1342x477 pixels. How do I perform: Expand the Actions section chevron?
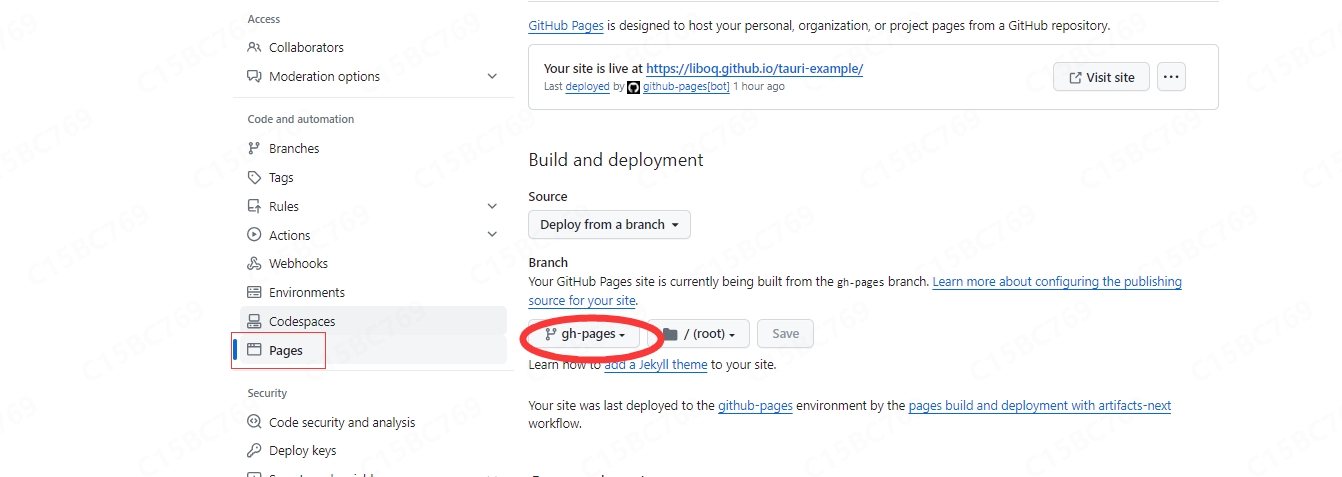492,235
